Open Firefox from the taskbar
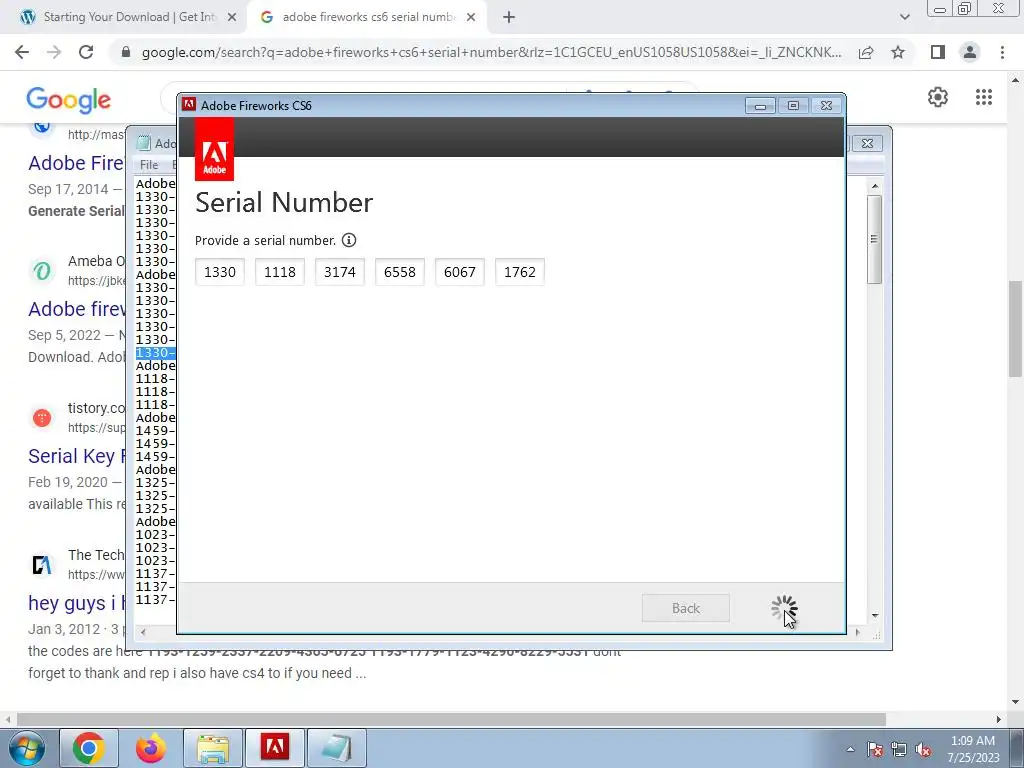 coord(150,748)
